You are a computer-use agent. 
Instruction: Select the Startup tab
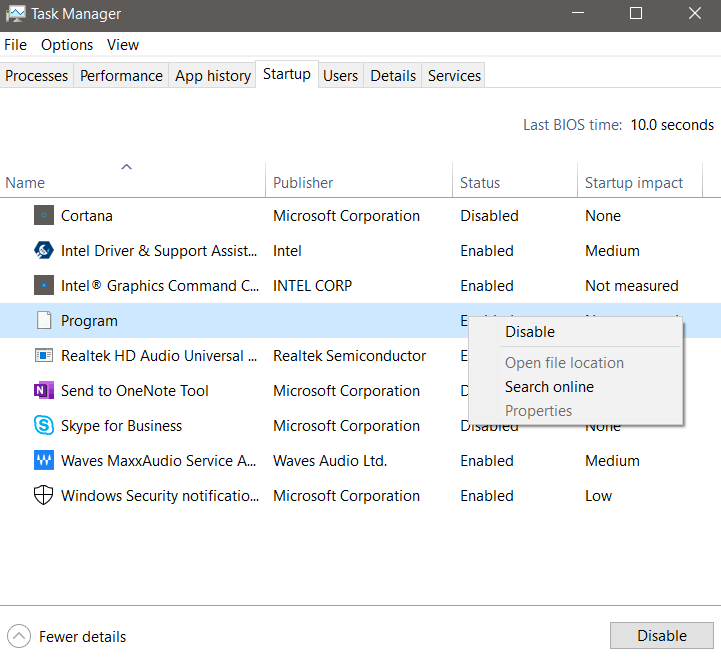pyautogui.click(x=286, y=74)
